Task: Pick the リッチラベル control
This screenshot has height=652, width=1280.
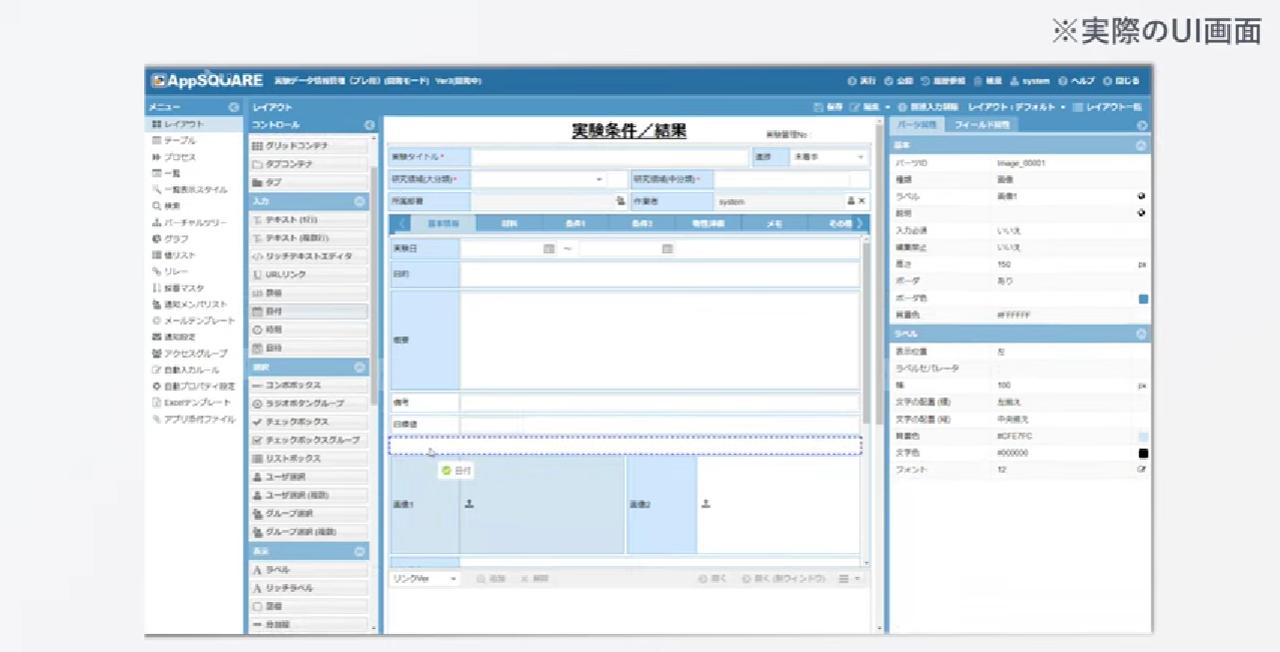Action: pyautogui.click(x=308, y=588)
